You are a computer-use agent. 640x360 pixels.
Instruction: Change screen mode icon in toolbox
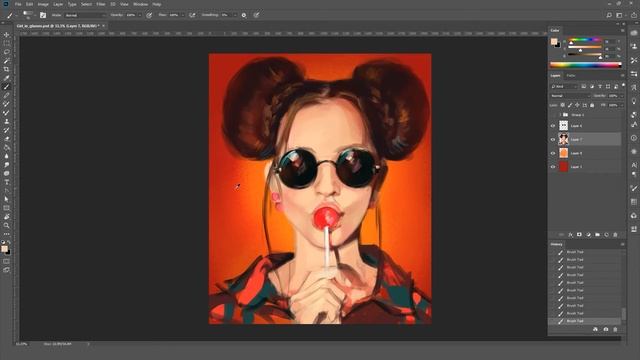(7, 270)
